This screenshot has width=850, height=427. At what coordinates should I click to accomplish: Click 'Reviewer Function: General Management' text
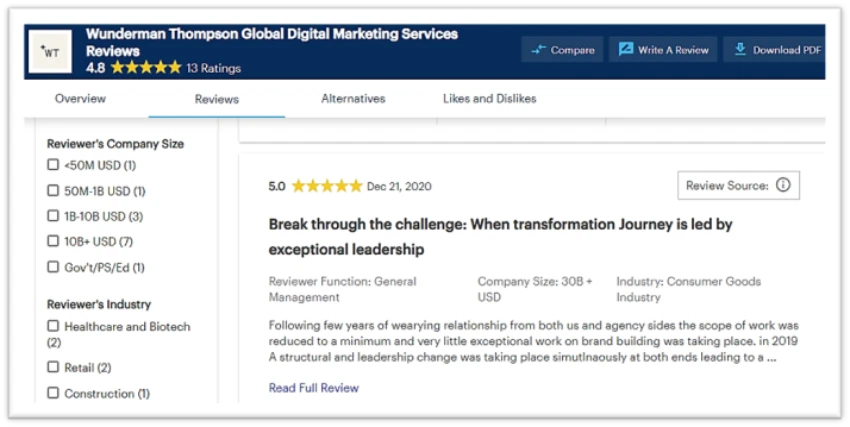[x=343, y=289]
